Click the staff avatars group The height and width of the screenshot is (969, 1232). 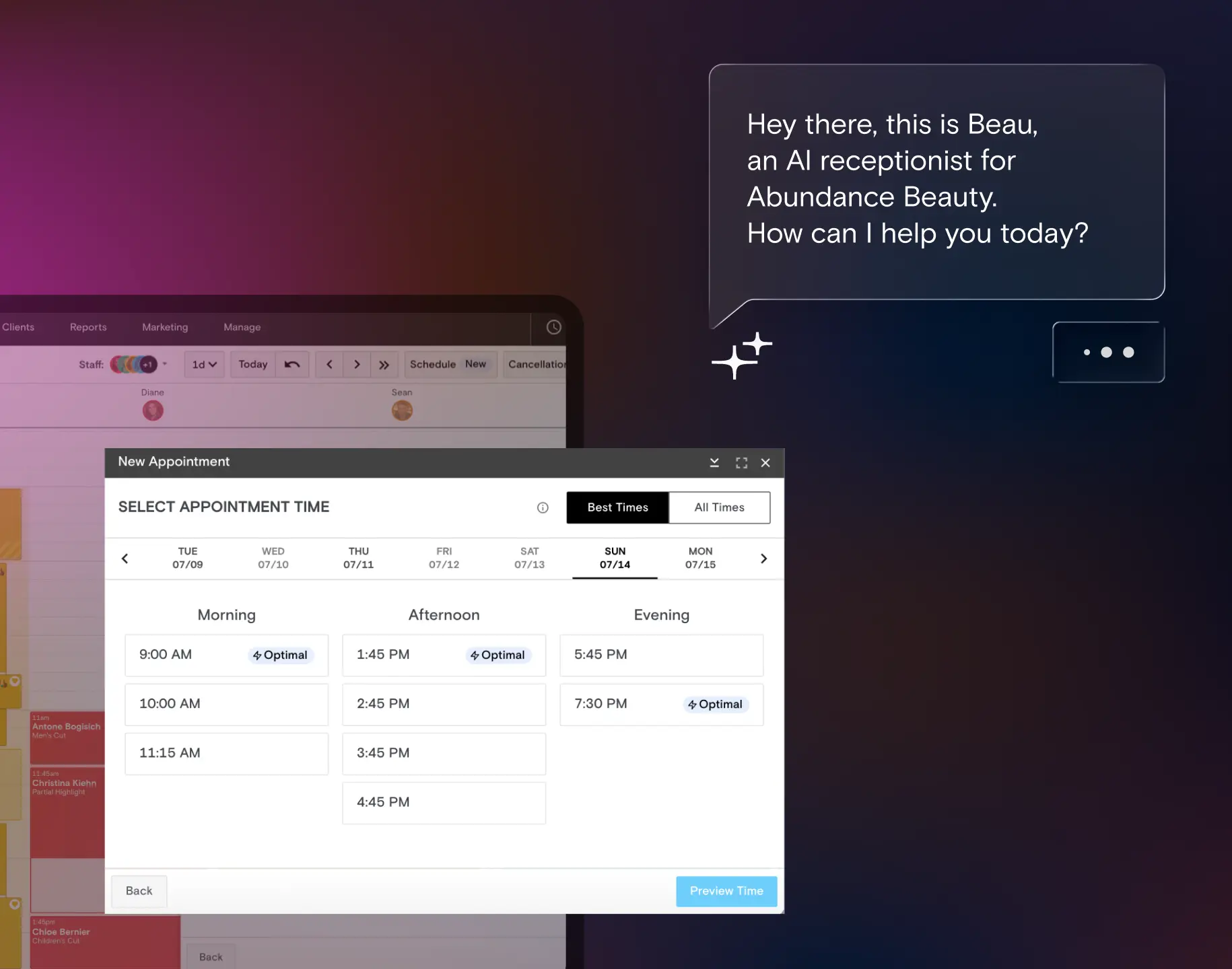[133, 364]
